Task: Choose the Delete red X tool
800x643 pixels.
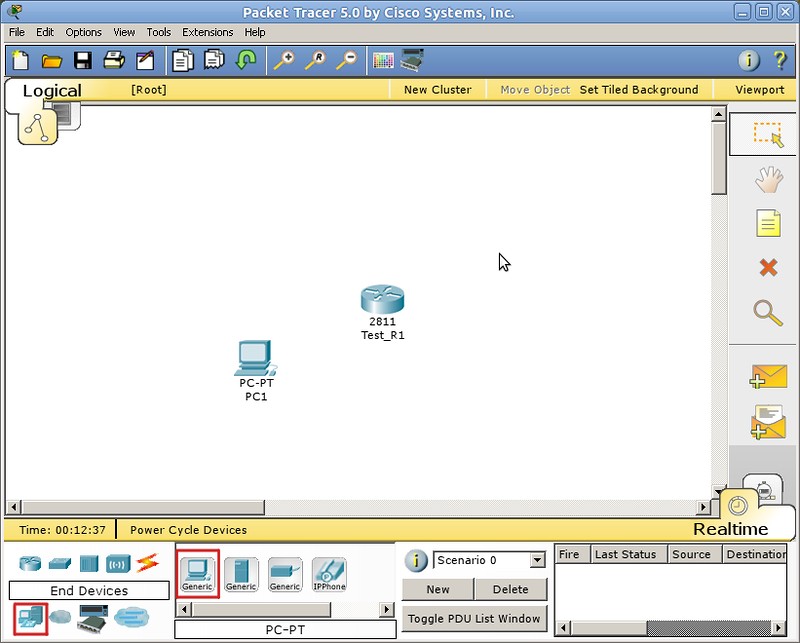Action: click(768, 267)
